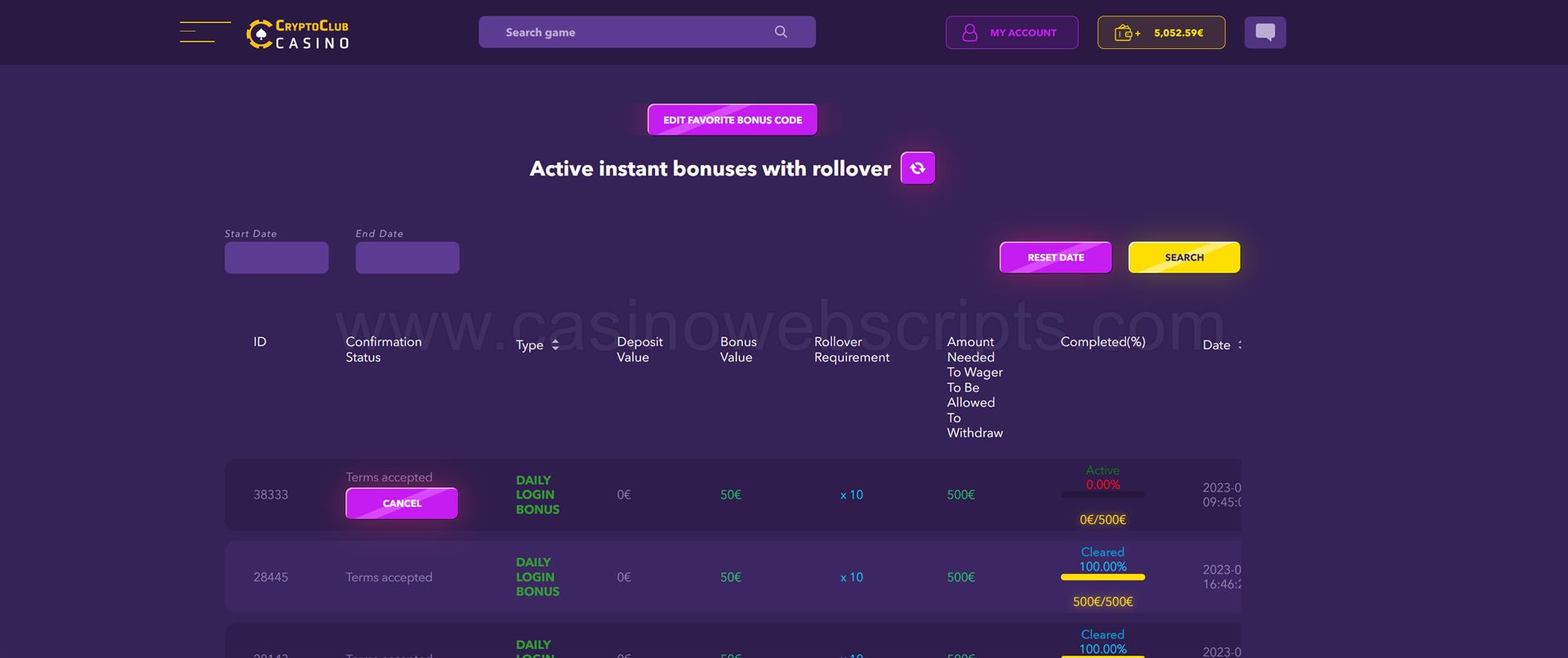
Task: Click the Bonus Value column header
Action: [738, 349]
